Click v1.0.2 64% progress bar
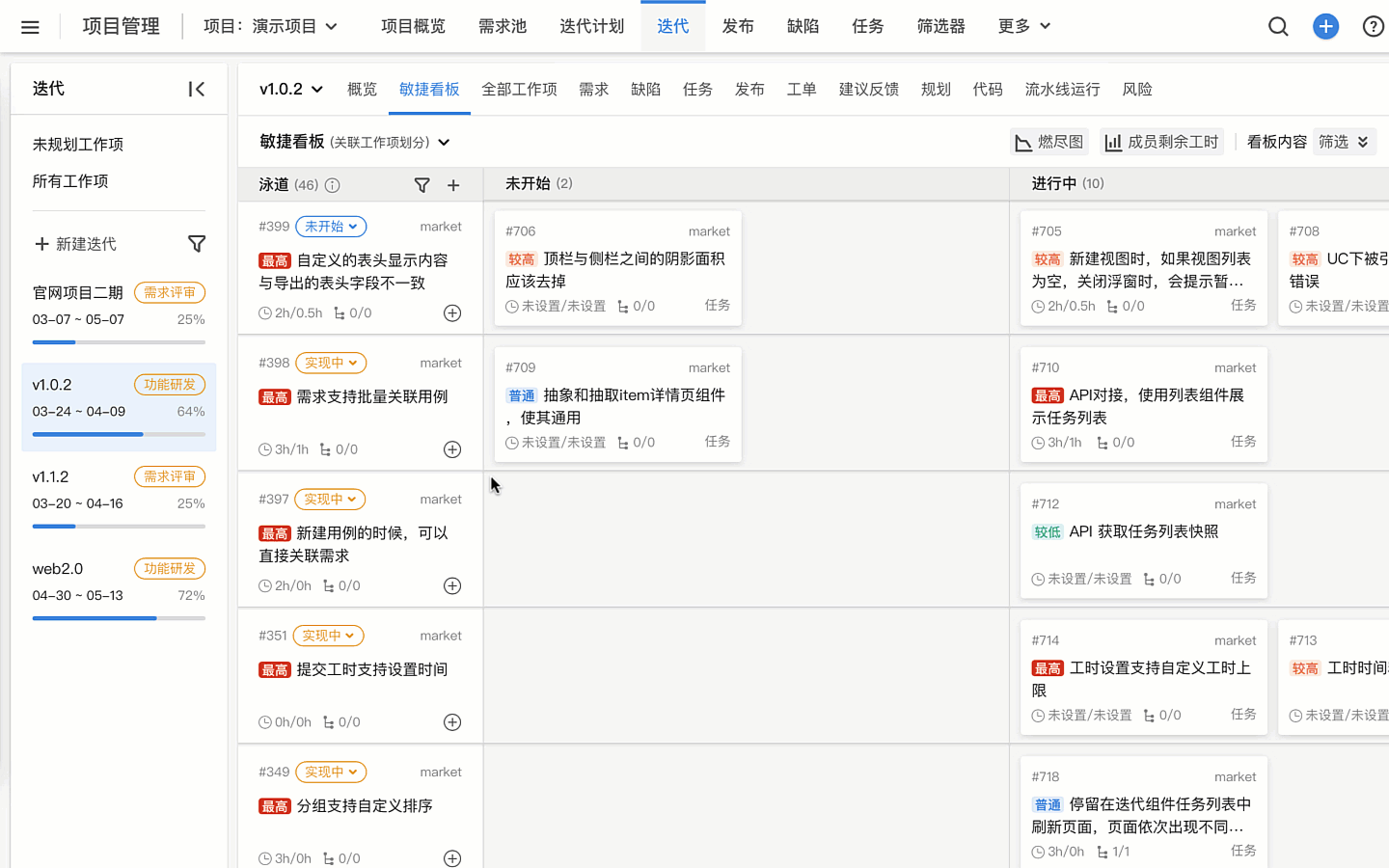The width and height of the screenshot is (1389, 868). [119, 434]
